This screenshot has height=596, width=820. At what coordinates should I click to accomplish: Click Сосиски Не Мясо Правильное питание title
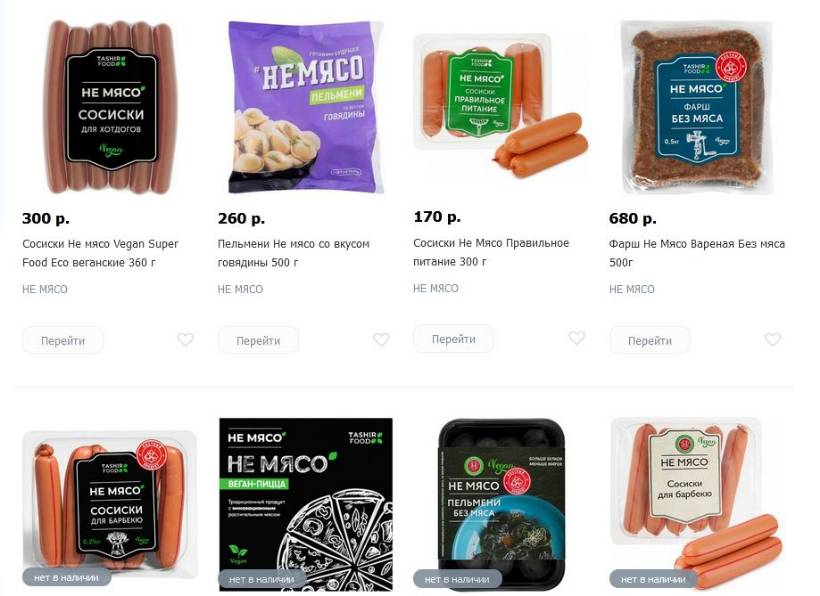click(491, 252)
